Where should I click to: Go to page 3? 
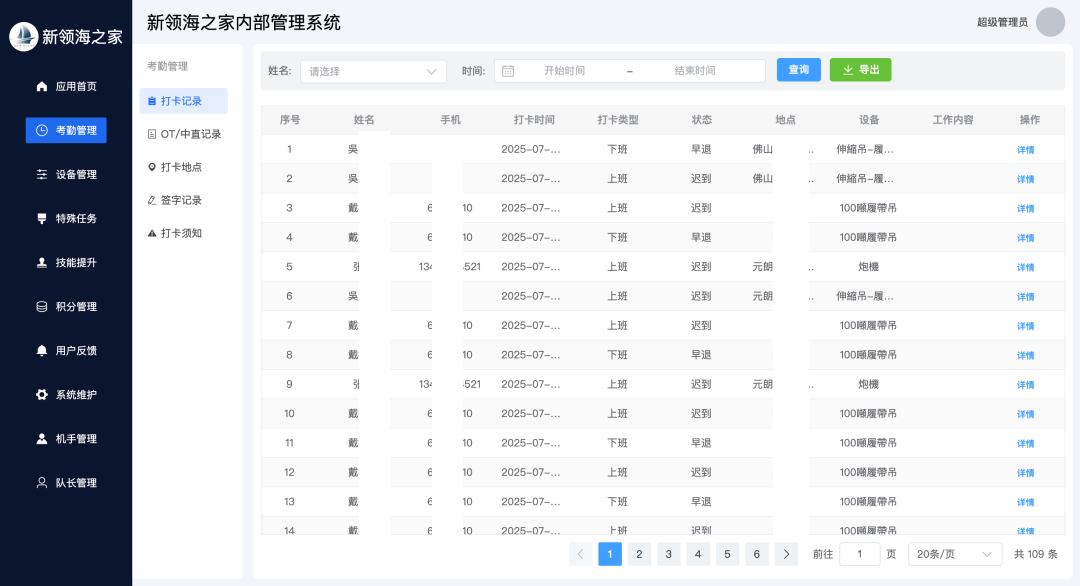click(x=668, y=554)
